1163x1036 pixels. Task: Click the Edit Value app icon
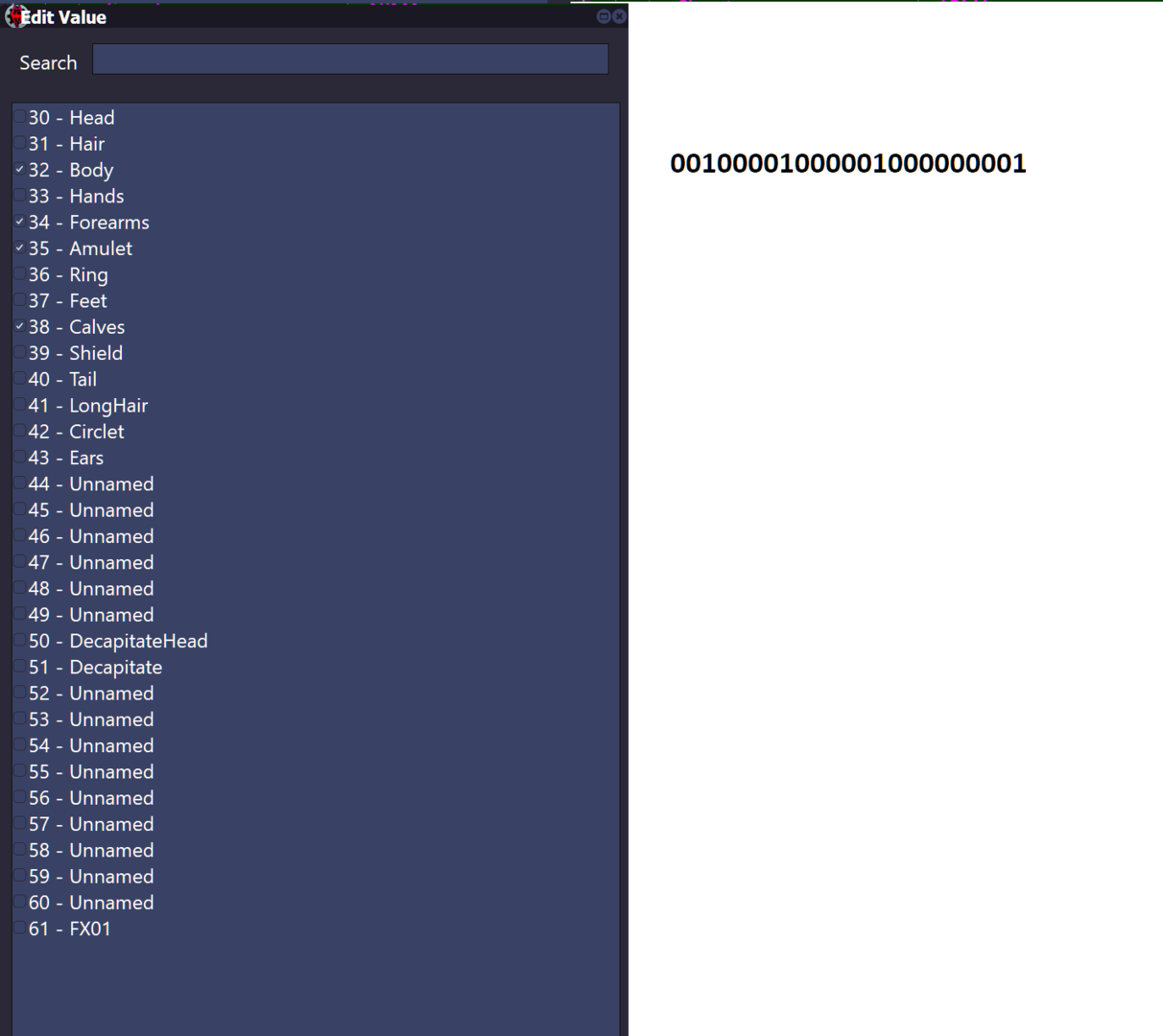point(14,15)
